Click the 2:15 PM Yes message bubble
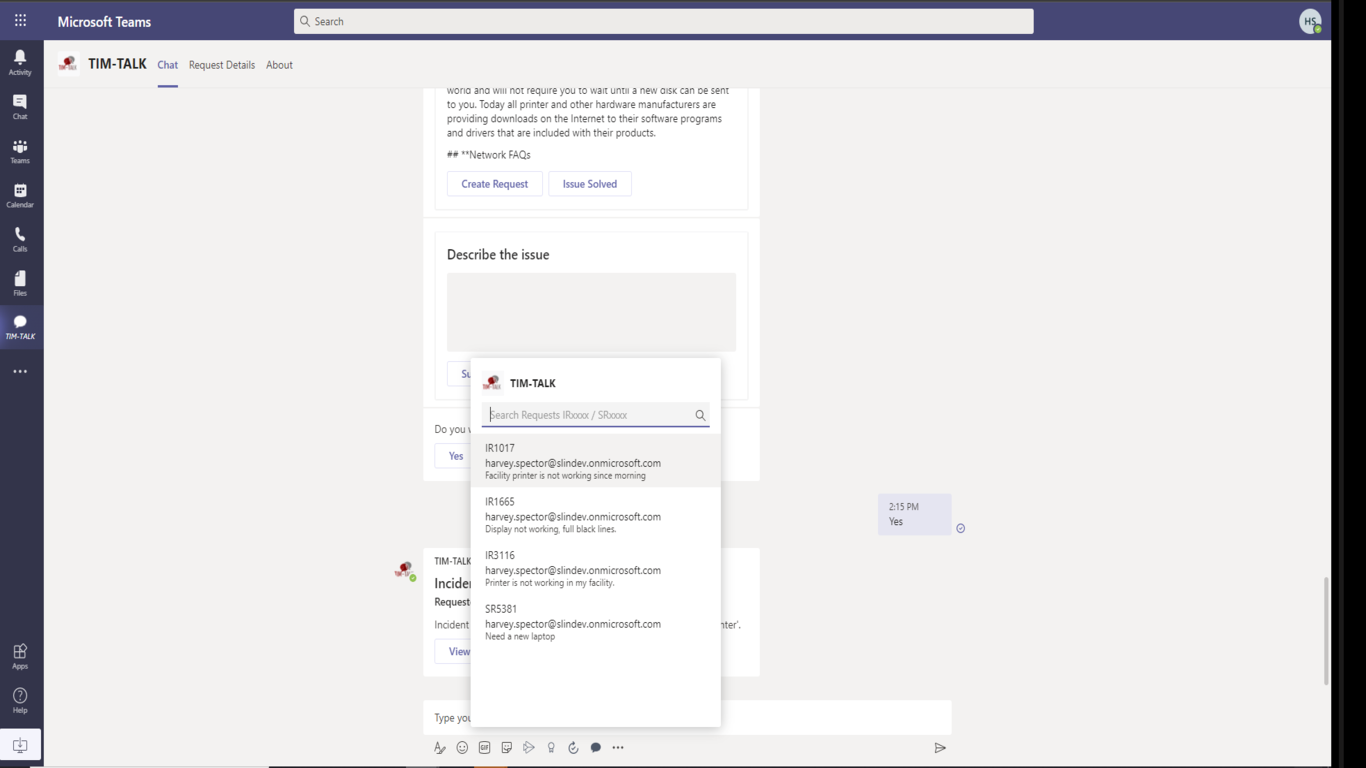Screen dimensions: 1366x768 915,514
